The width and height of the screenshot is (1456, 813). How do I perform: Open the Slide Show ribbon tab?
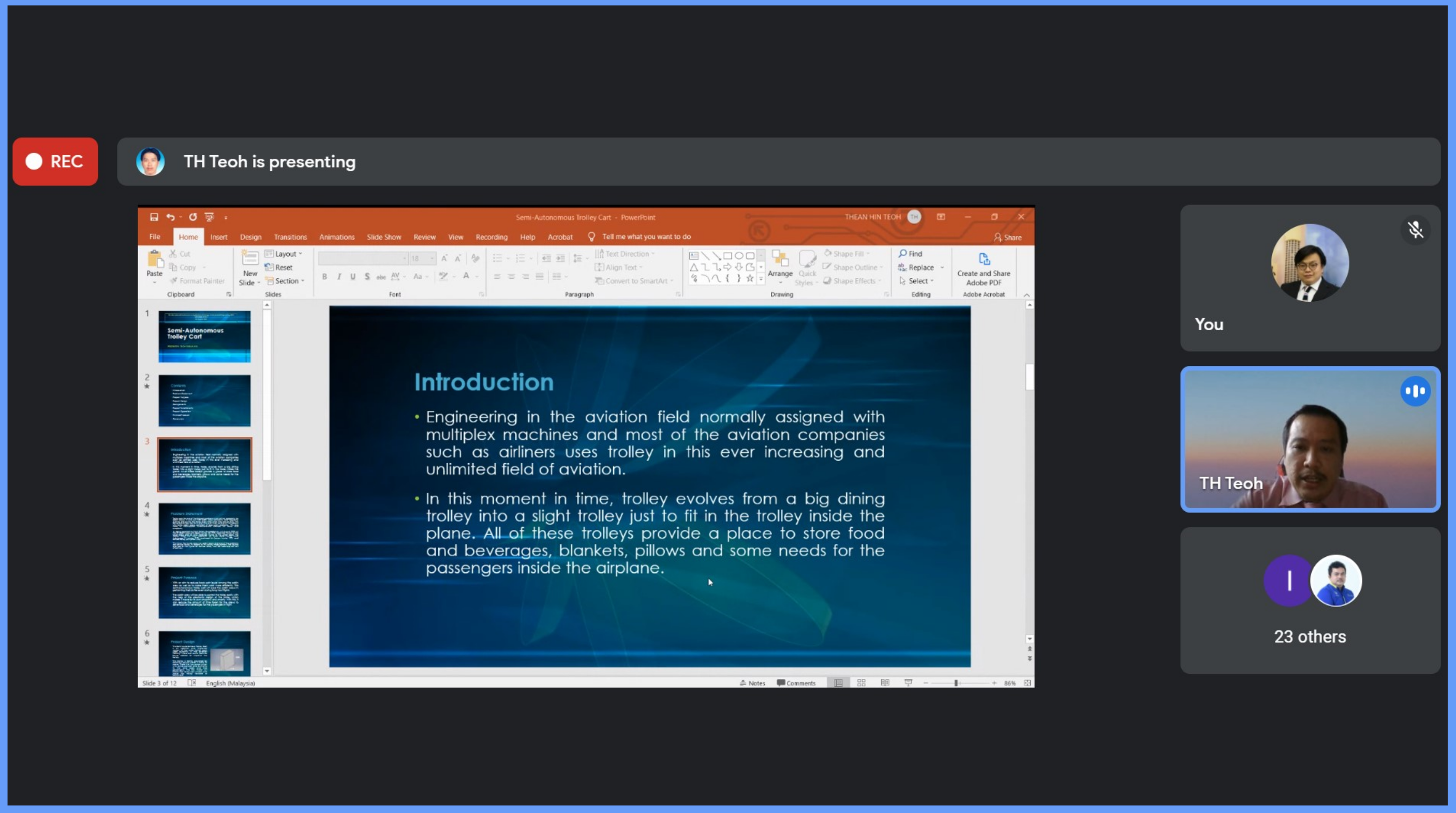384,237
